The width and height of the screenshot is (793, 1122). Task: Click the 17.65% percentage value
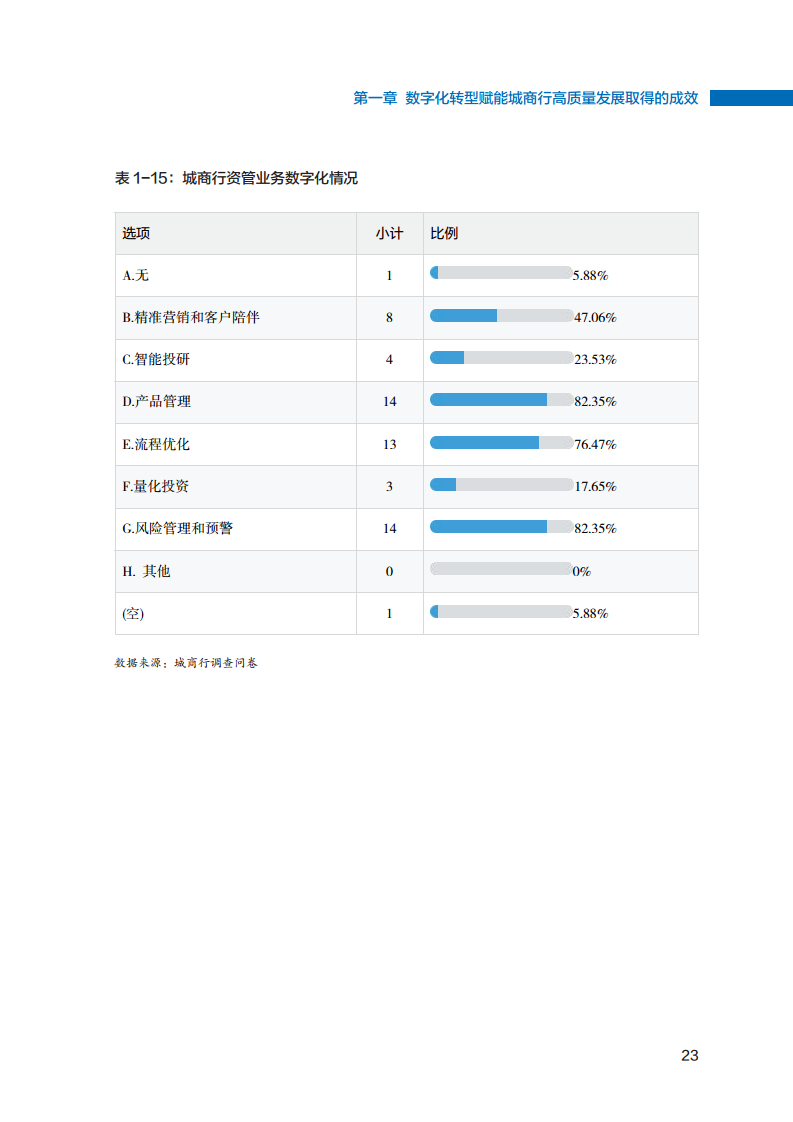pyautogui.click(x=595, y=487)
